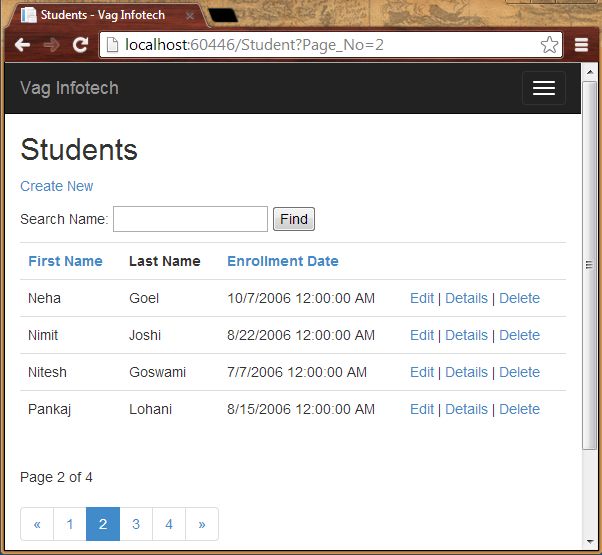Viewport: 602px width, 555px height.
Task: Select active page 2 in pagination
Action: point(103,524)
